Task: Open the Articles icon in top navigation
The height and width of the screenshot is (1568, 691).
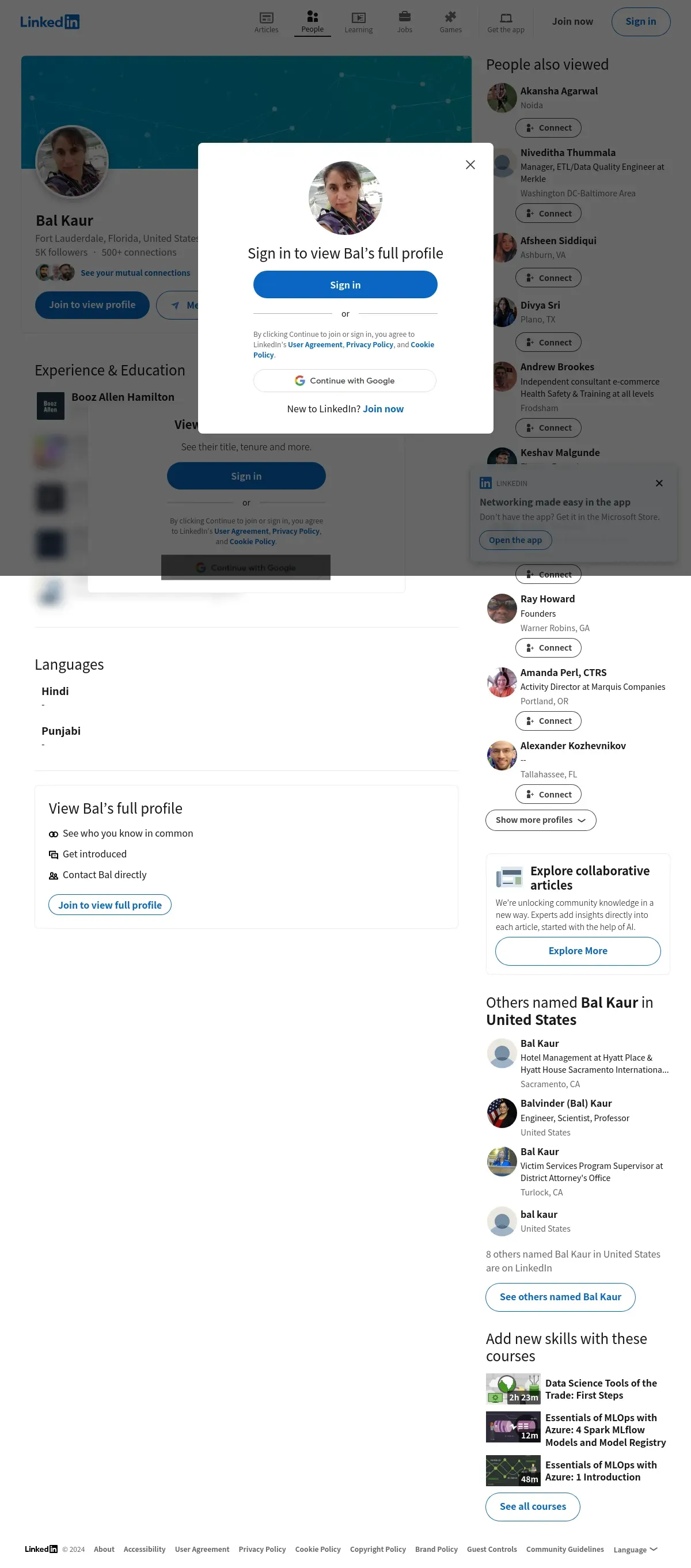Action: click(266, 18)
